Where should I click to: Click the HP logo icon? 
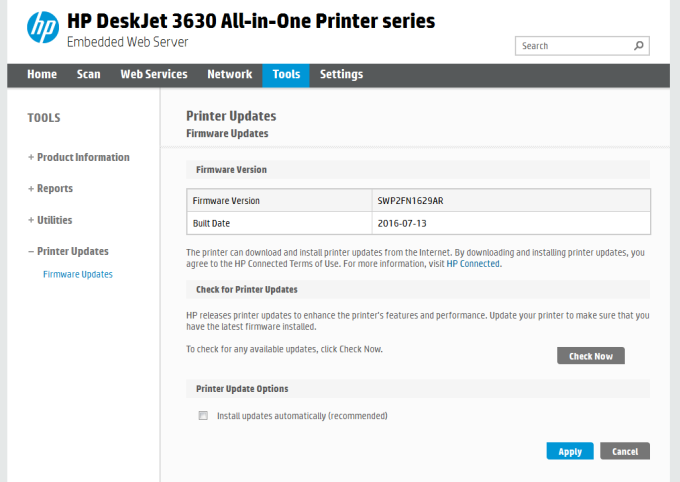[42, 27]
